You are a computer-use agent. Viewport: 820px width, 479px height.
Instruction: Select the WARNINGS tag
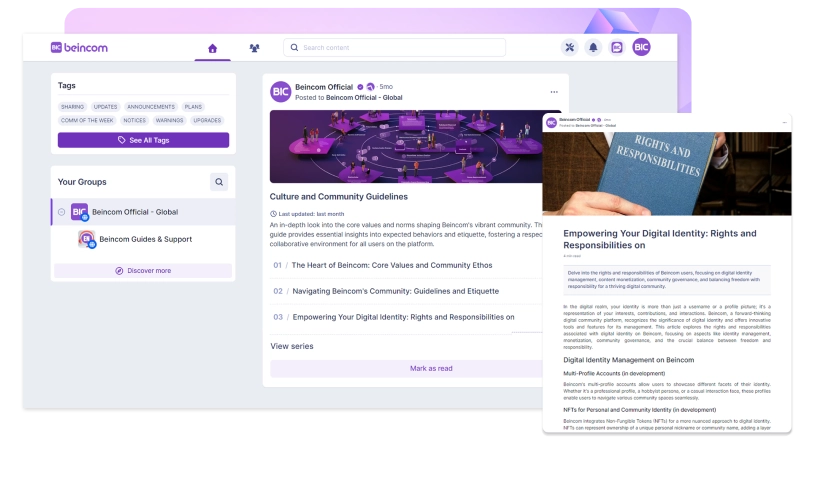169,120
